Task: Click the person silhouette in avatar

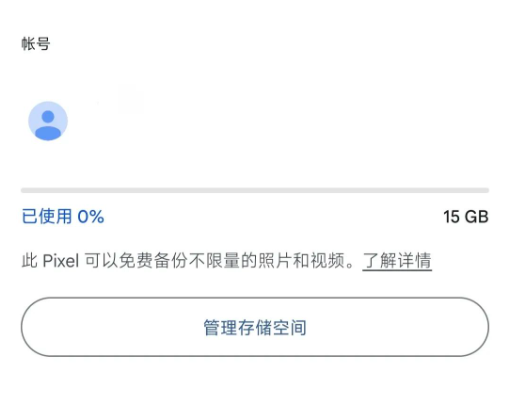Action: [48, 125]
